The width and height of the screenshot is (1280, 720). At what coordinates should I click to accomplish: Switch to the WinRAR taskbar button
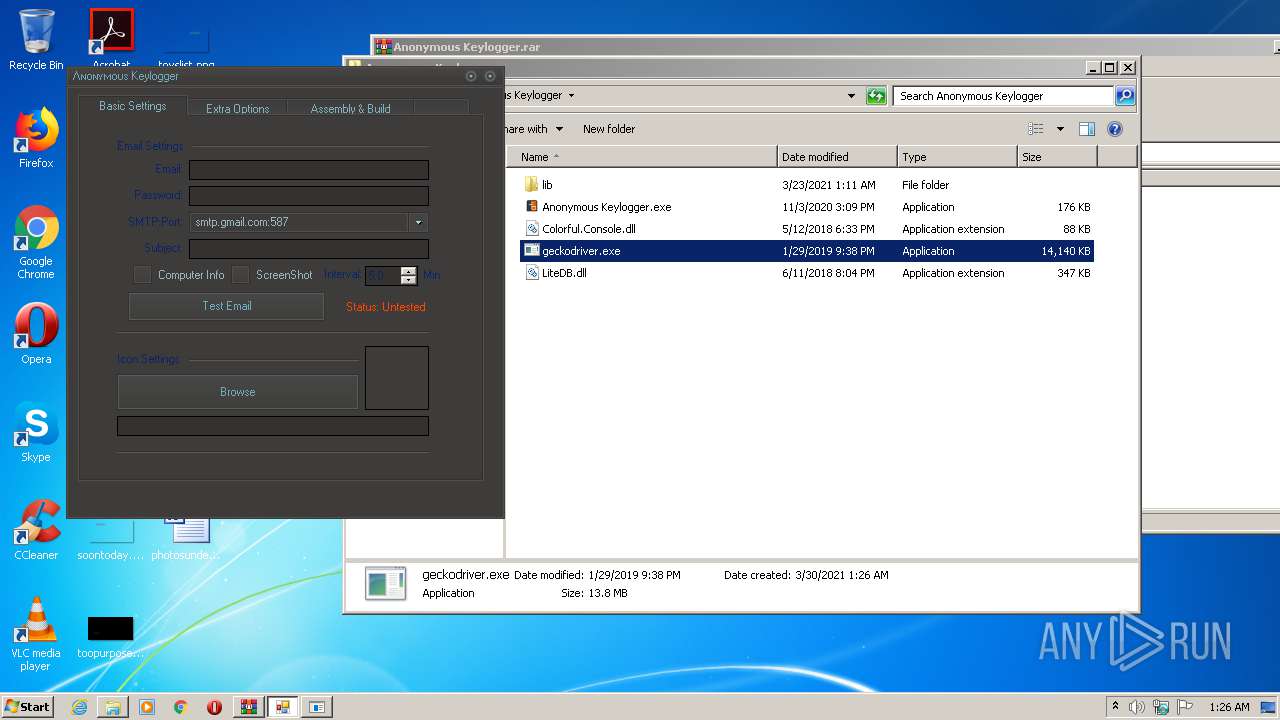pos(249,707)
